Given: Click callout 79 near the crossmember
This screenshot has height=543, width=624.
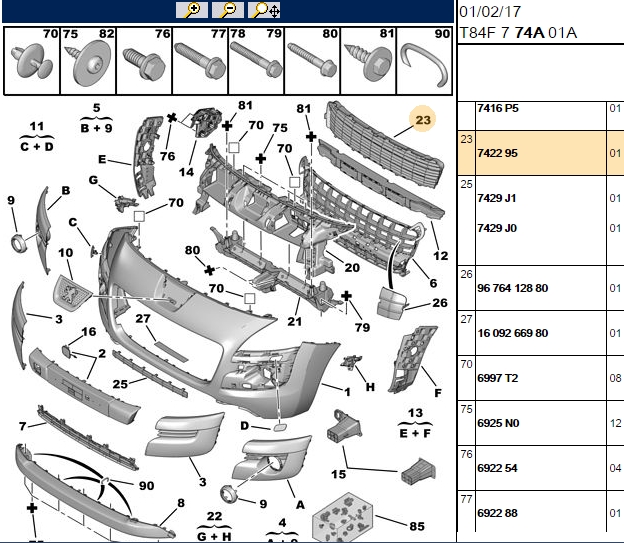Looking at the screenshot, I should click(362, 327).
